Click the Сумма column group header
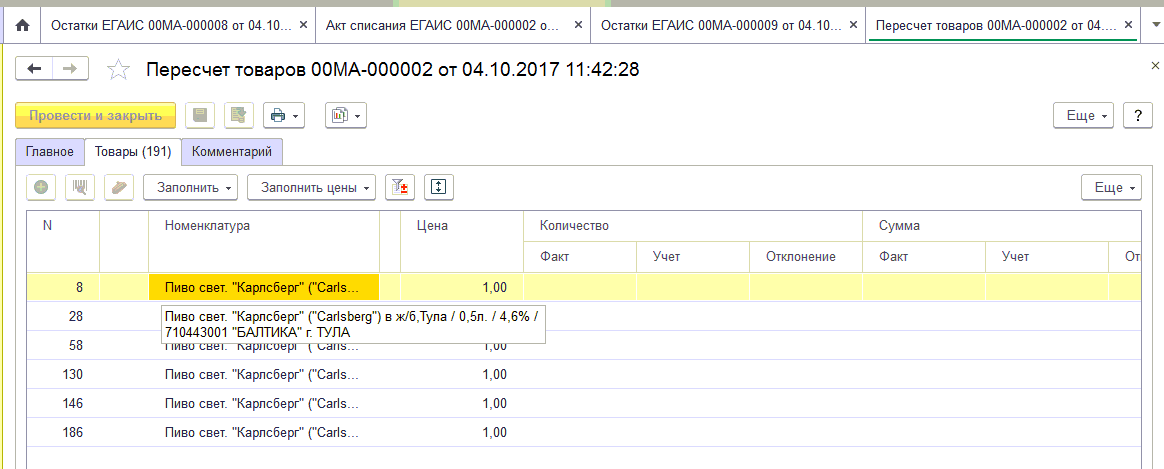1164x469 pixels. click(x=1002, y=226)
